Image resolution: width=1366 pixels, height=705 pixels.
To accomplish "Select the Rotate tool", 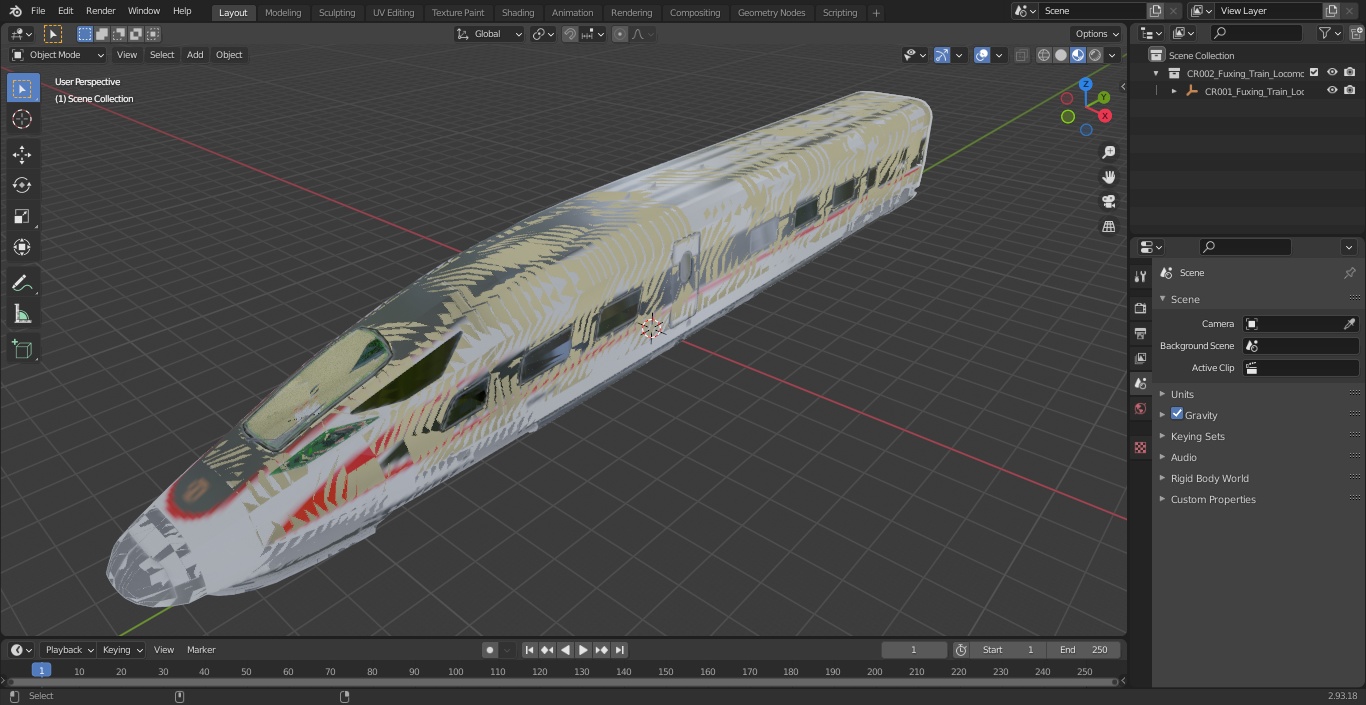I will [x=22, y=185].
